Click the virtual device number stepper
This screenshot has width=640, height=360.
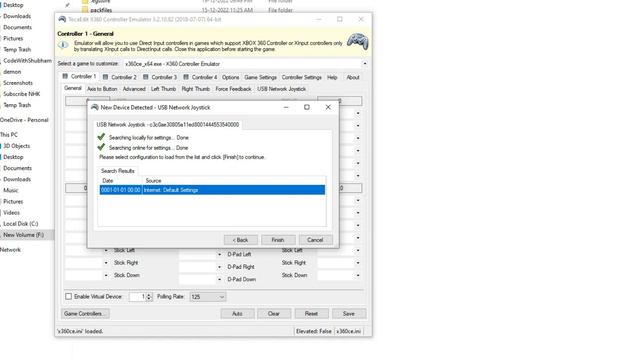[x=149, y=297]
